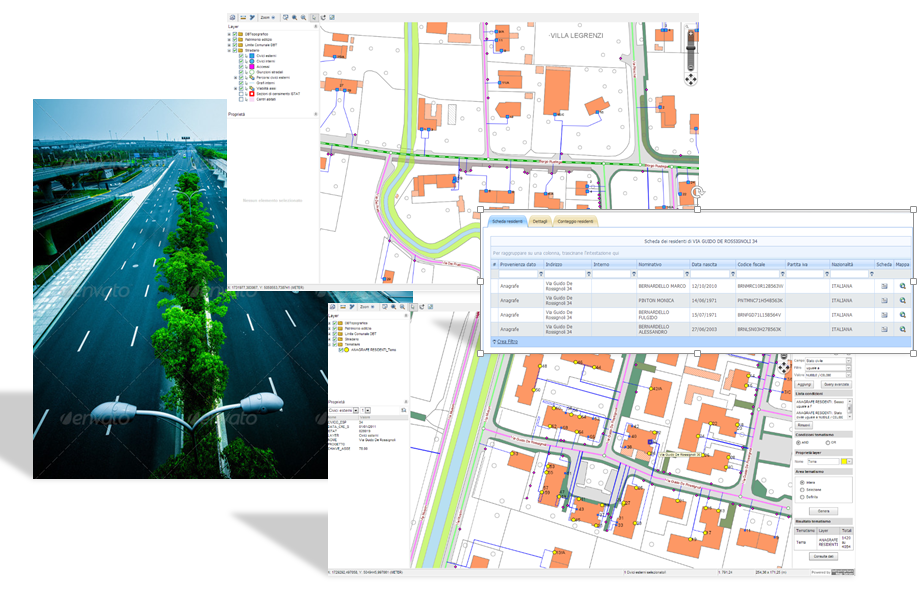The height and width of the screenshot is (595, 921).
Task: Click the Crea Filtro link
Action: (x=507, y=341)
